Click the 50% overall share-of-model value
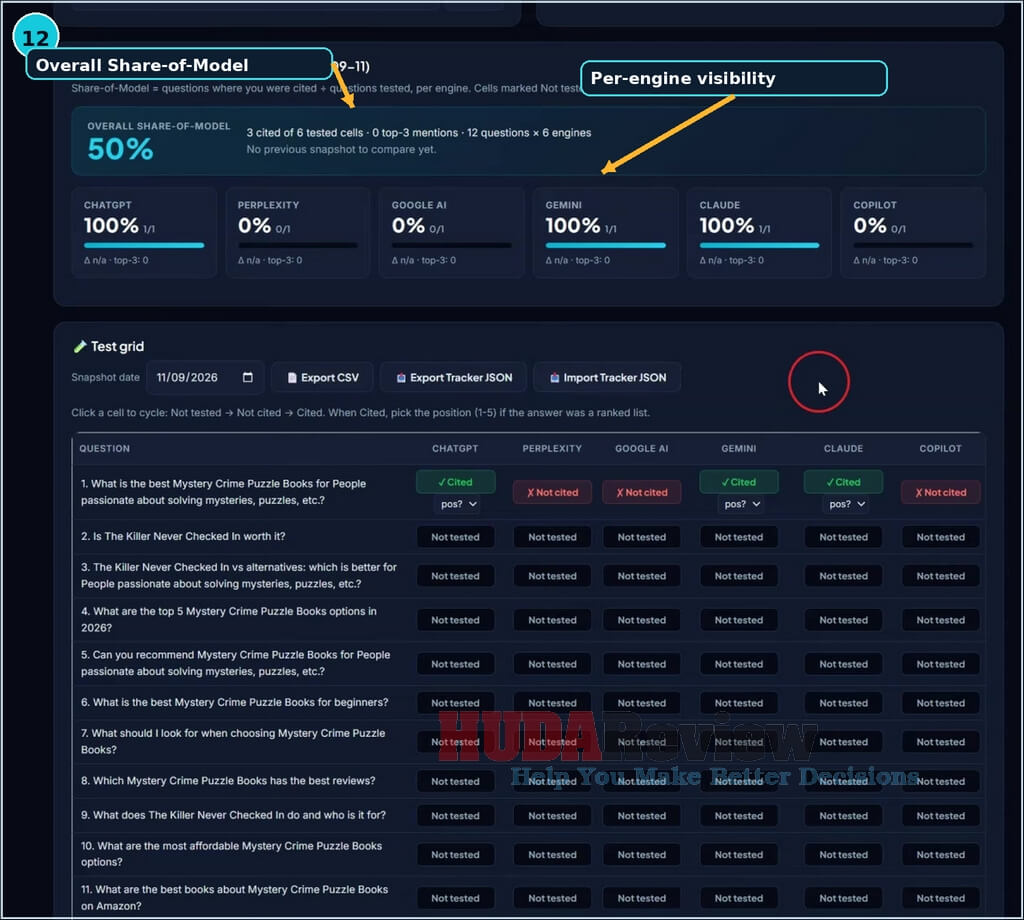 [x=120, y=149]
